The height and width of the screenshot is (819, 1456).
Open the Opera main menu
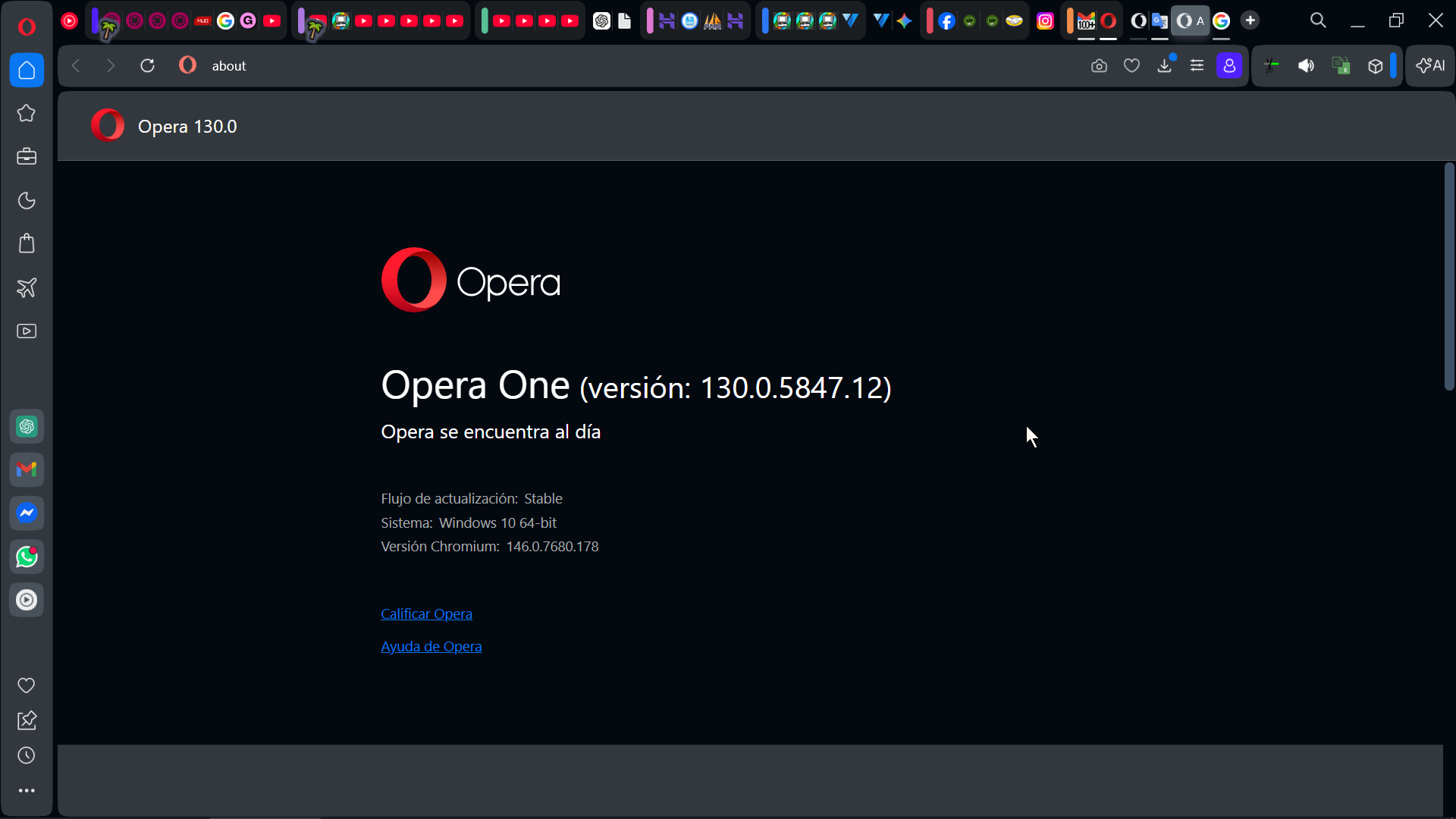[x=27, y=27]
